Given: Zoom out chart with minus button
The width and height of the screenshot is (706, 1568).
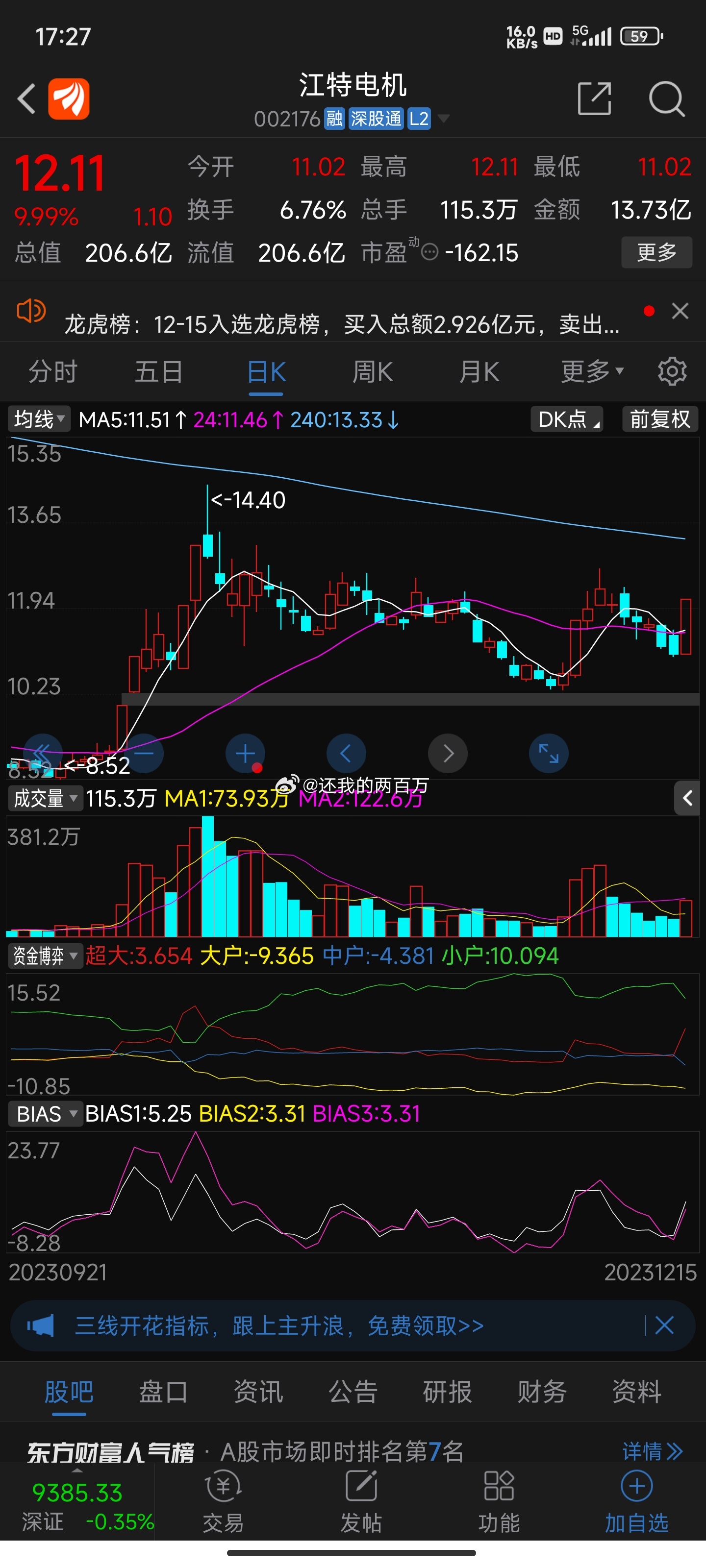Looking at the screenshot, I should point(144,754).
